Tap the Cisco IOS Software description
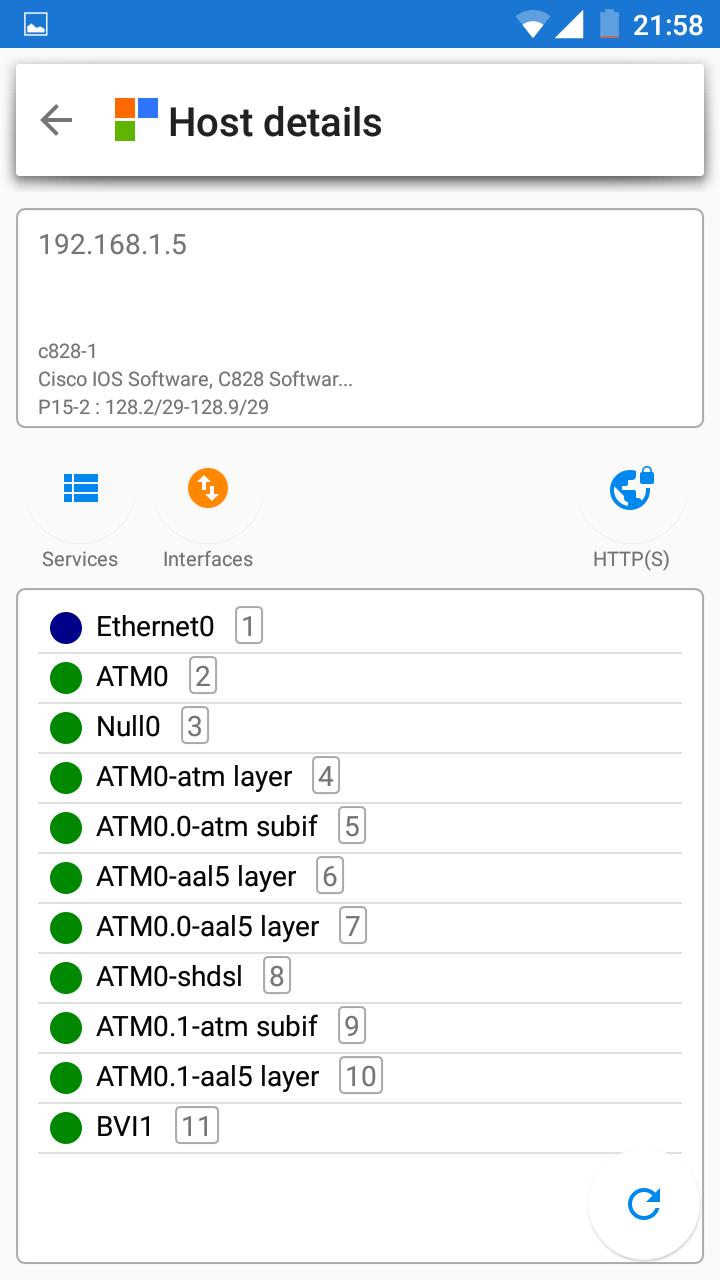The height and width of the screenshot is (1280, 720). [x=195, y=380]
